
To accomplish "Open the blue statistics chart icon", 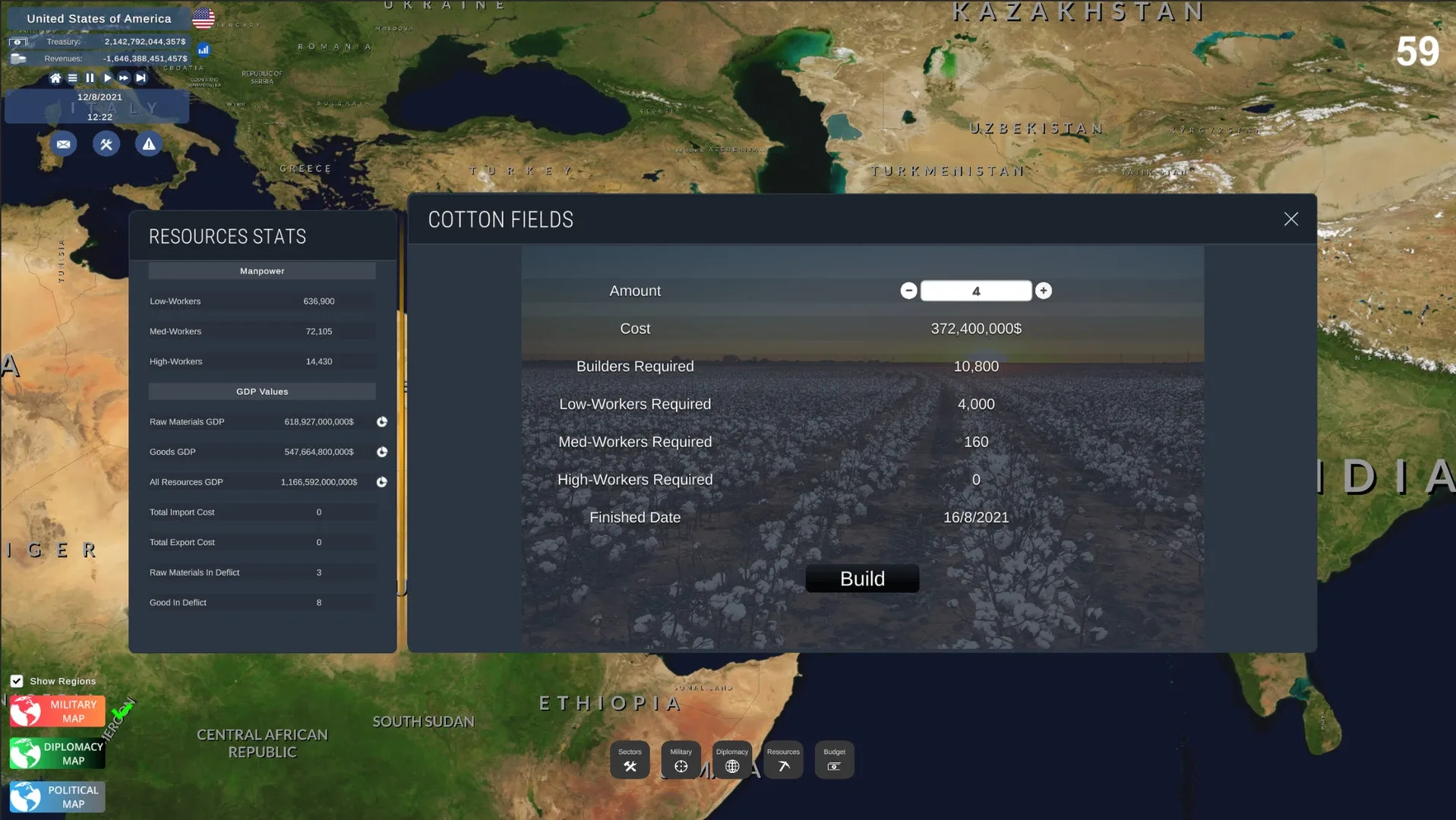I will (204, 50).
